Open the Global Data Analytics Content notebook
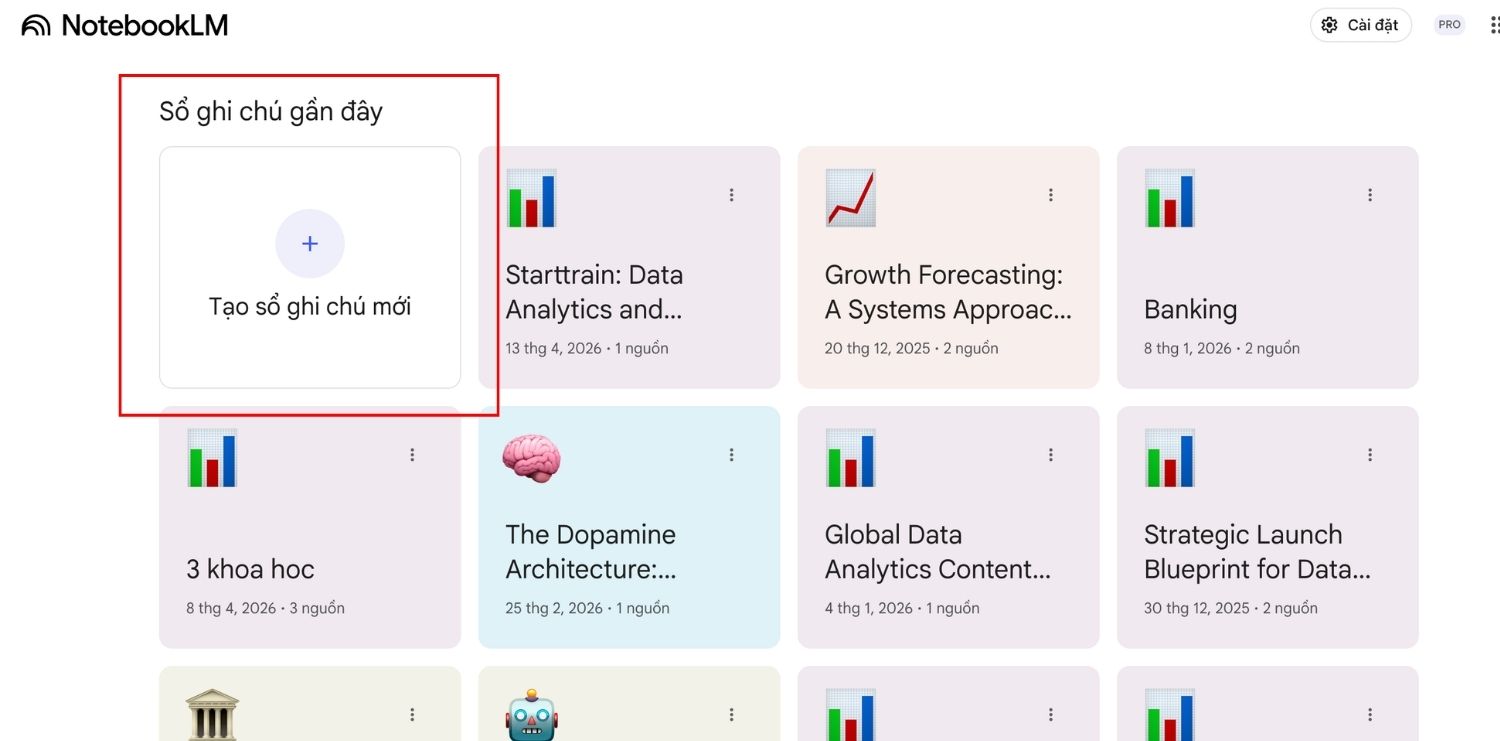Screen dimensions: 1500x741 pyautogui.click(x=937, y=552)
